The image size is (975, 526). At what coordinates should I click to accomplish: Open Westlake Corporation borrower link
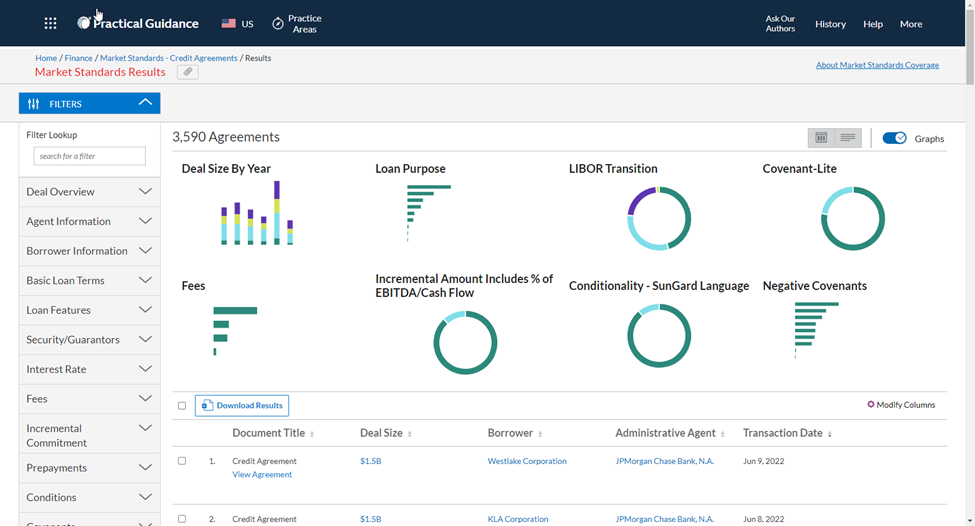click(527, 461)
